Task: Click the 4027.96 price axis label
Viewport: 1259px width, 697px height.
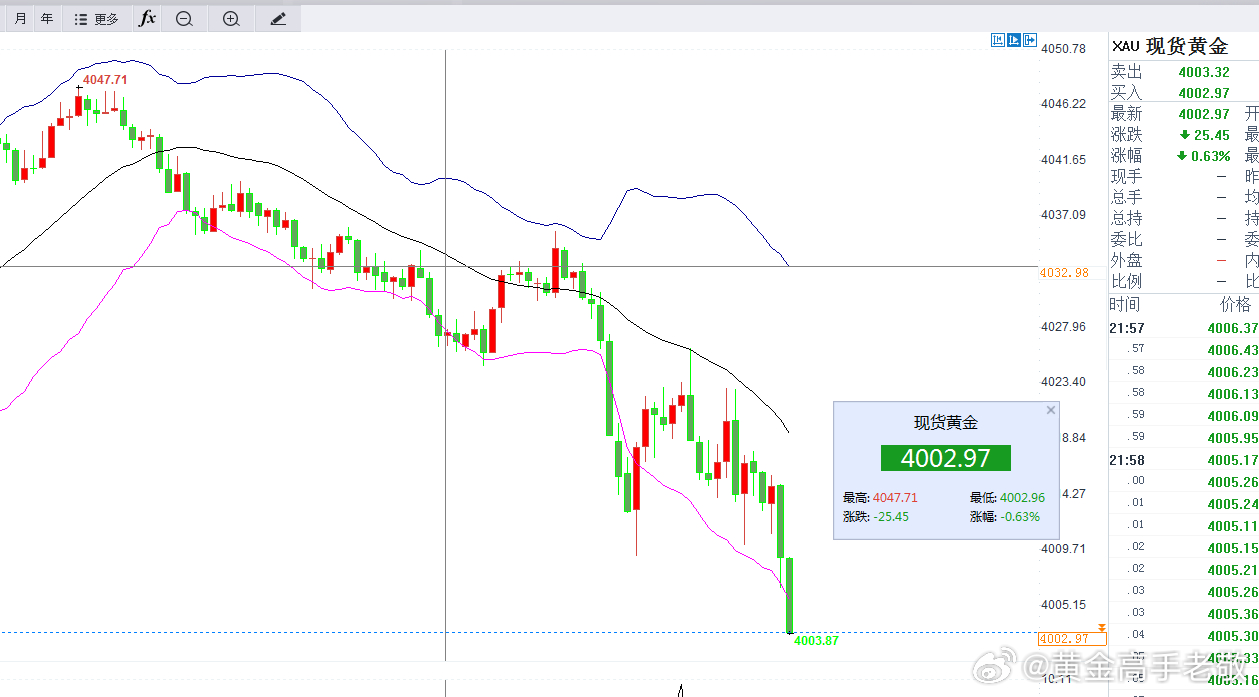Action: [1064, 327]
